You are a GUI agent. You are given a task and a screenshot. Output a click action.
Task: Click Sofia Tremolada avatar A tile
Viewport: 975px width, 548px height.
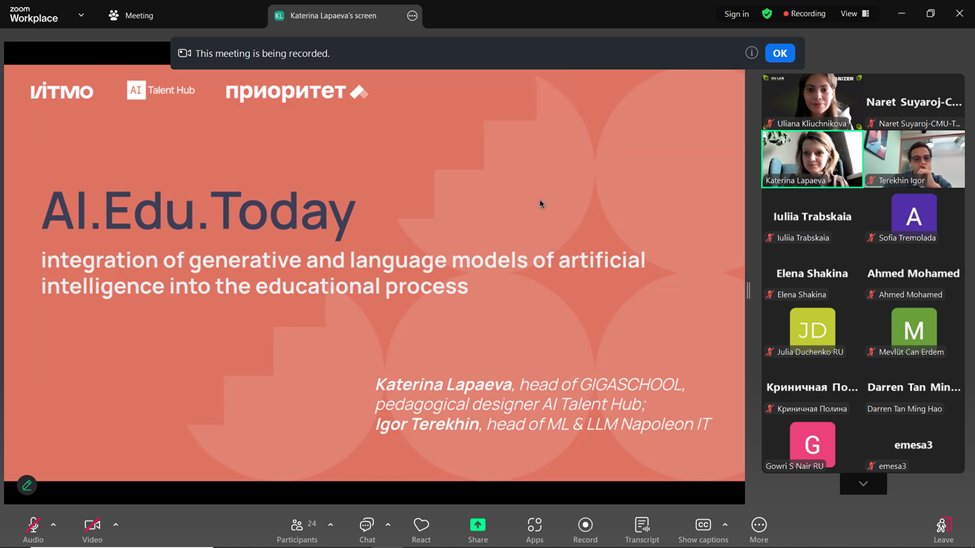(914, 216)
